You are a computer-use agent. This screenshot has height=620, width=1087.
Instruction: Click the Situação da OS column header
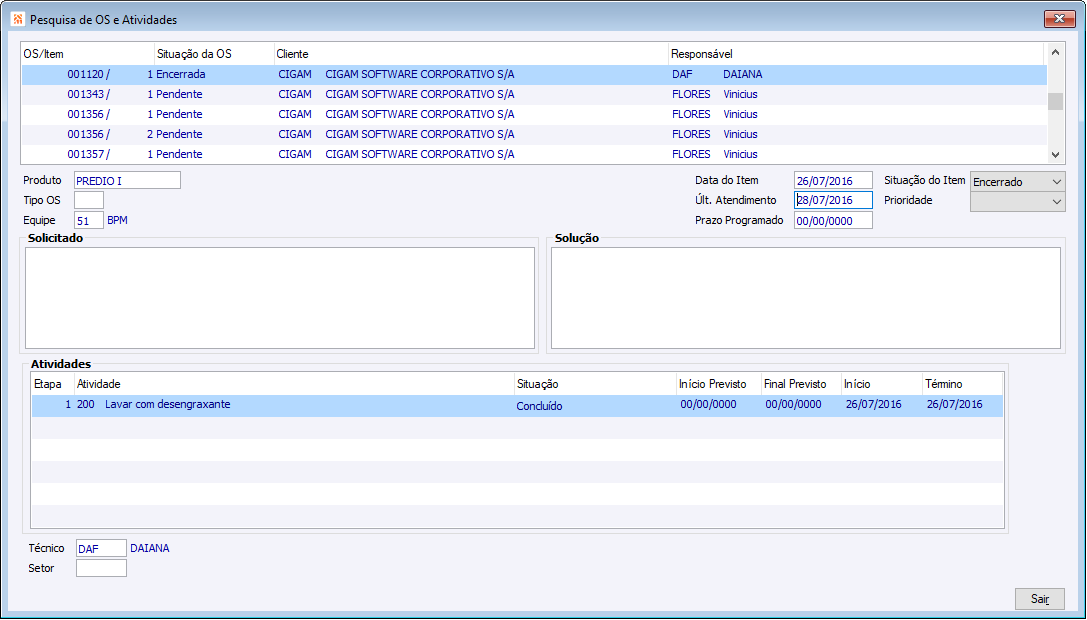point(214,54)
